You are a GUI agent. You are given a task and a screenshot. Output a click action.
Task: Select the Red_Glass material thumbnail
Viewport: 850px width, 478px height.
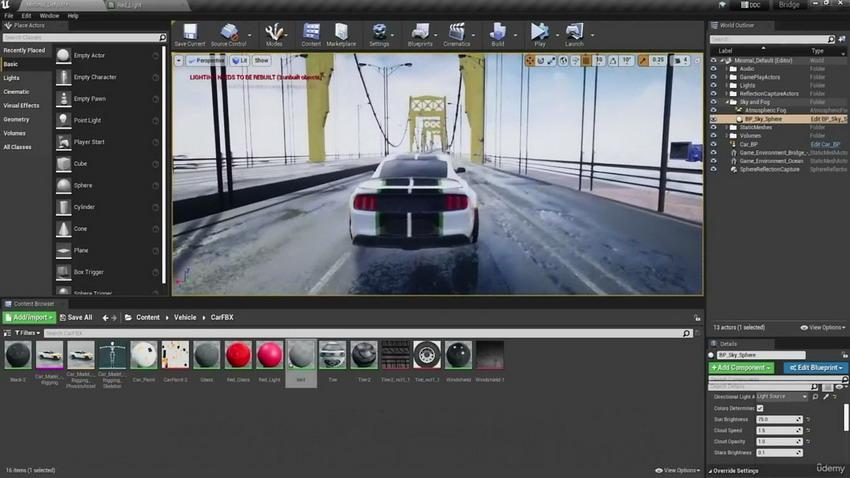(x=238, y=355)
